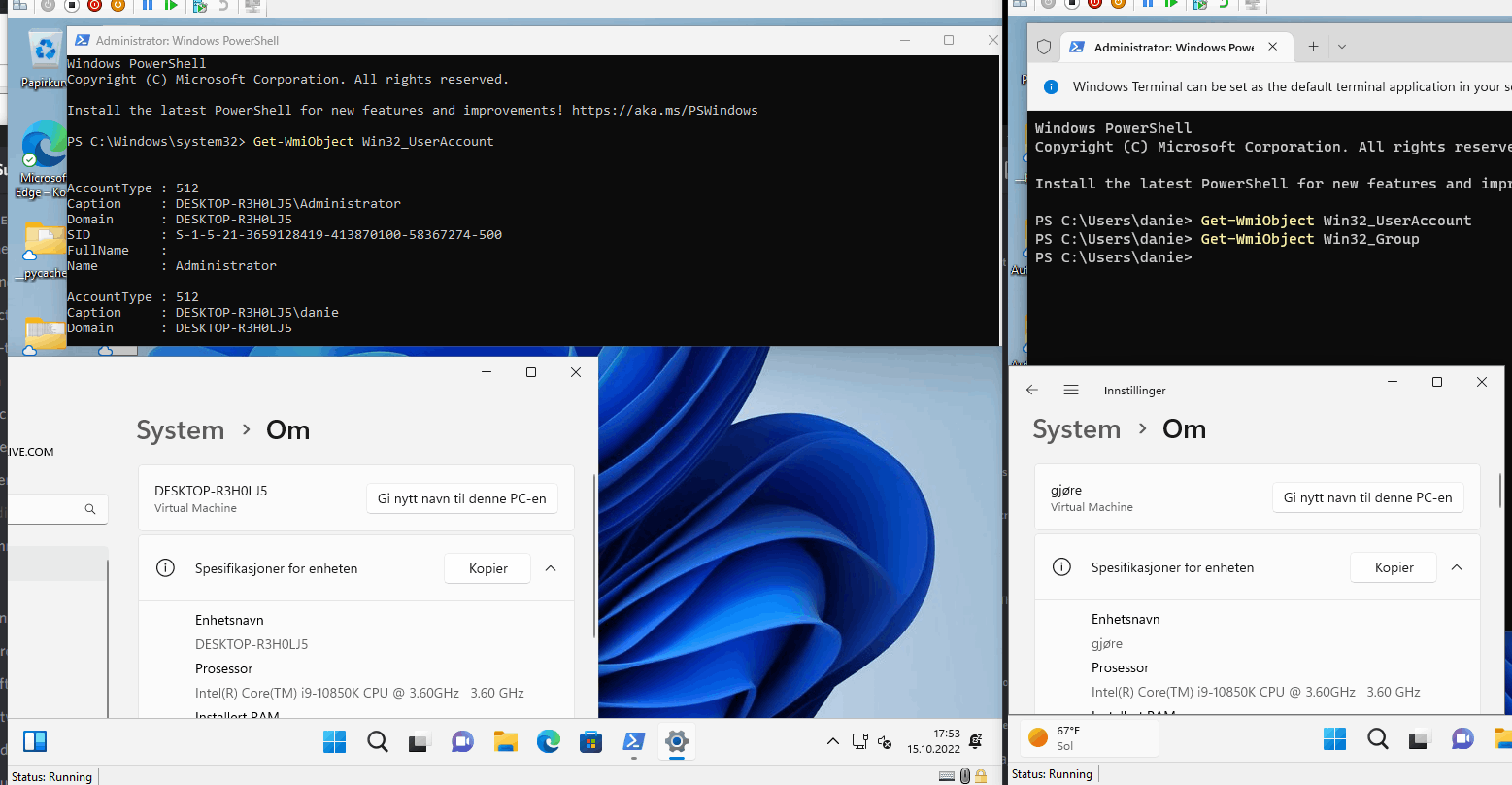1512x785 pixels.
Task: Click the Get-WmiObject Win32_Group command line
Action: (1310, 239)
